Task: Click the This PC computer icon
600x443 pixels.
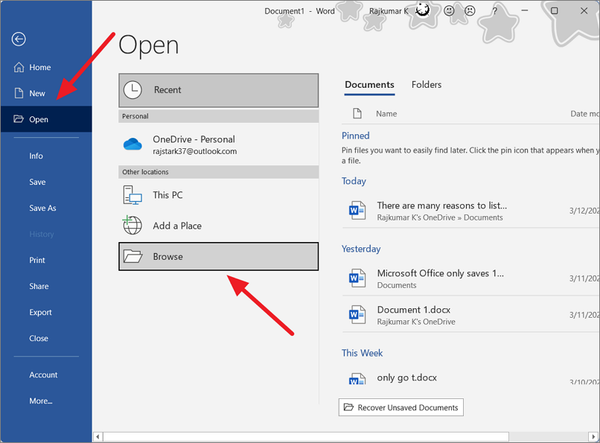Action: click(x=132, y=195)
